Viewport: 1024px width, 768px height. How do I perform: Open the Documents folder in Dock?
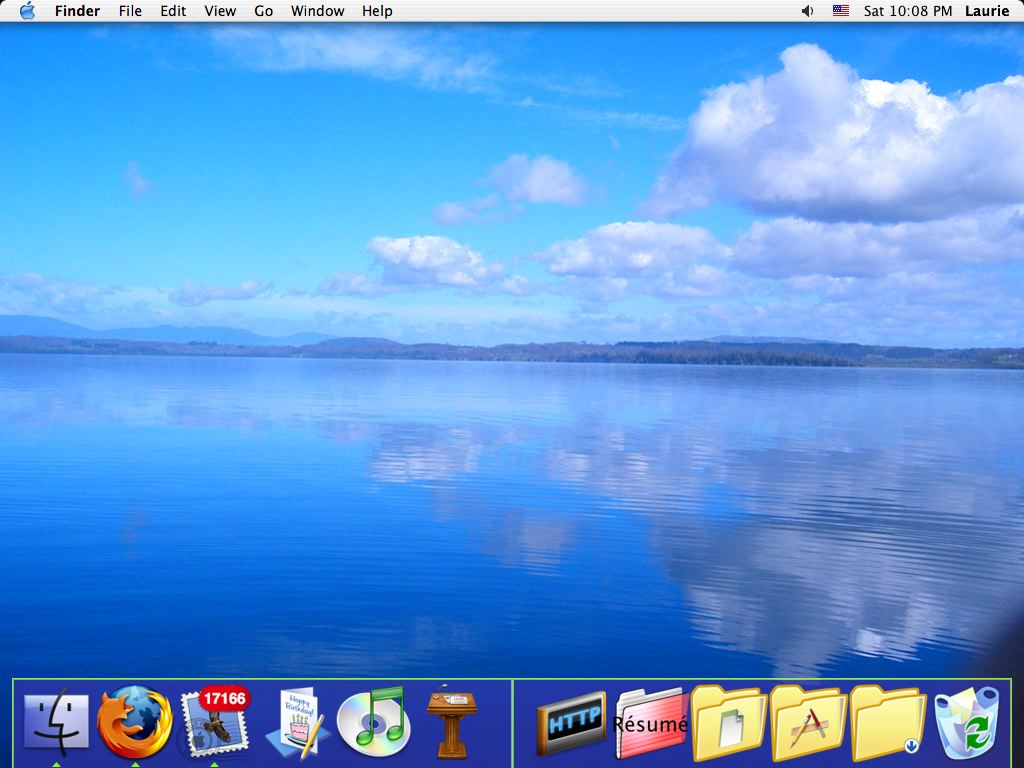point(728,722)
